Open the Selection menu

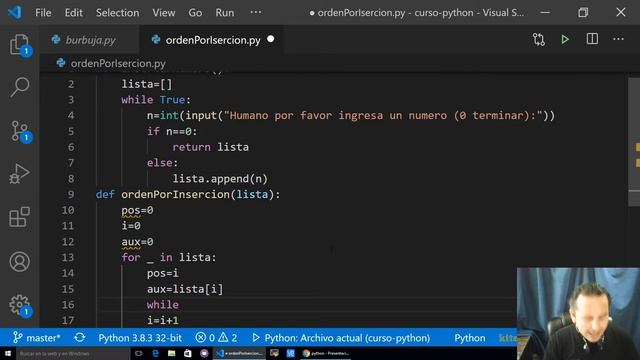[117, 13]
